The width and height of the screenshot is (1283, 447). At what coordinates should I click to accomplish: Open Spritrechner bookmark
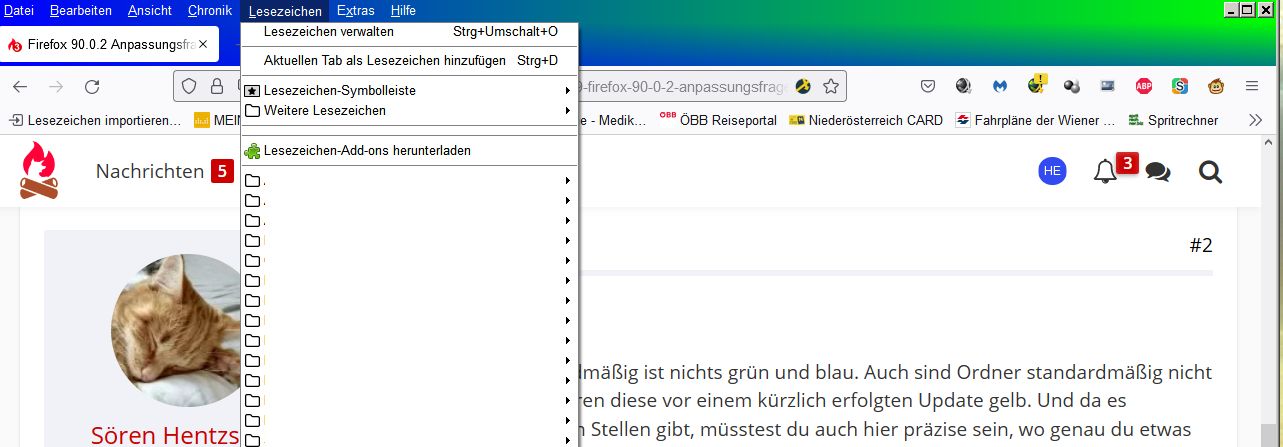pos(1173,120)
